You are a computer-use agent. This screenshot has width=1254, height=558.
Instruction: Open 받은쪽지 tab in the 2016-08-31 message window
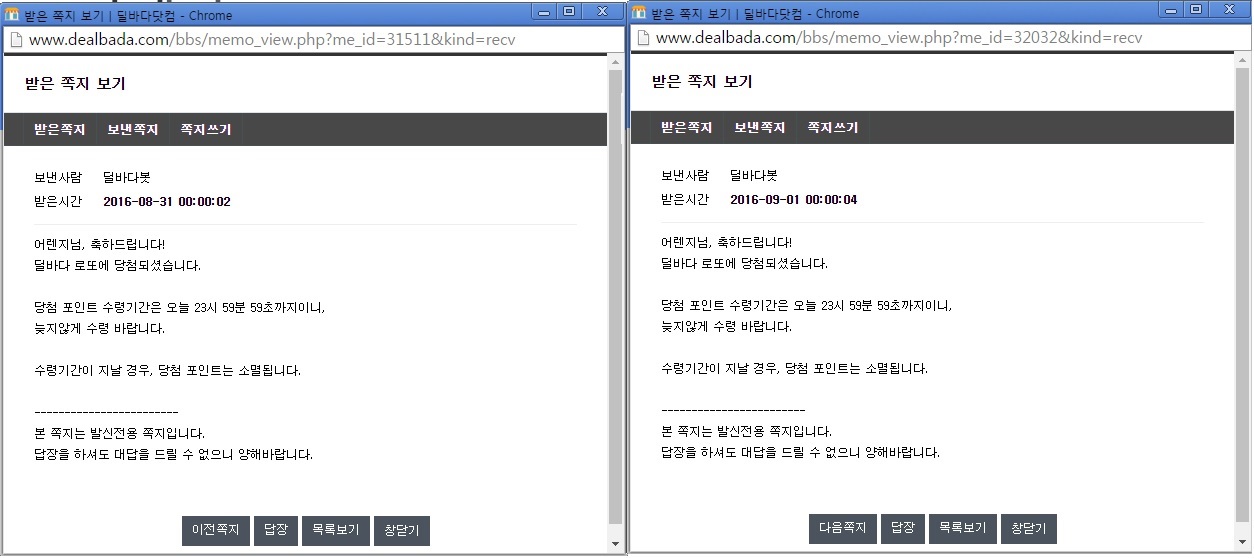click(60, 130)
